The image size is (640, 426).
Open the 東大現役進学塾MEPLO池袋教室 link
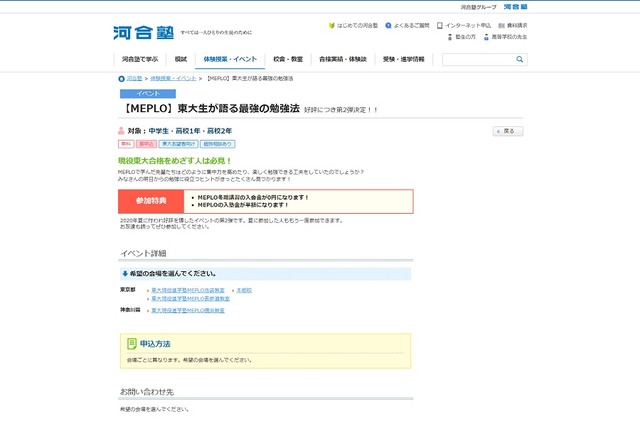[188, 291]
